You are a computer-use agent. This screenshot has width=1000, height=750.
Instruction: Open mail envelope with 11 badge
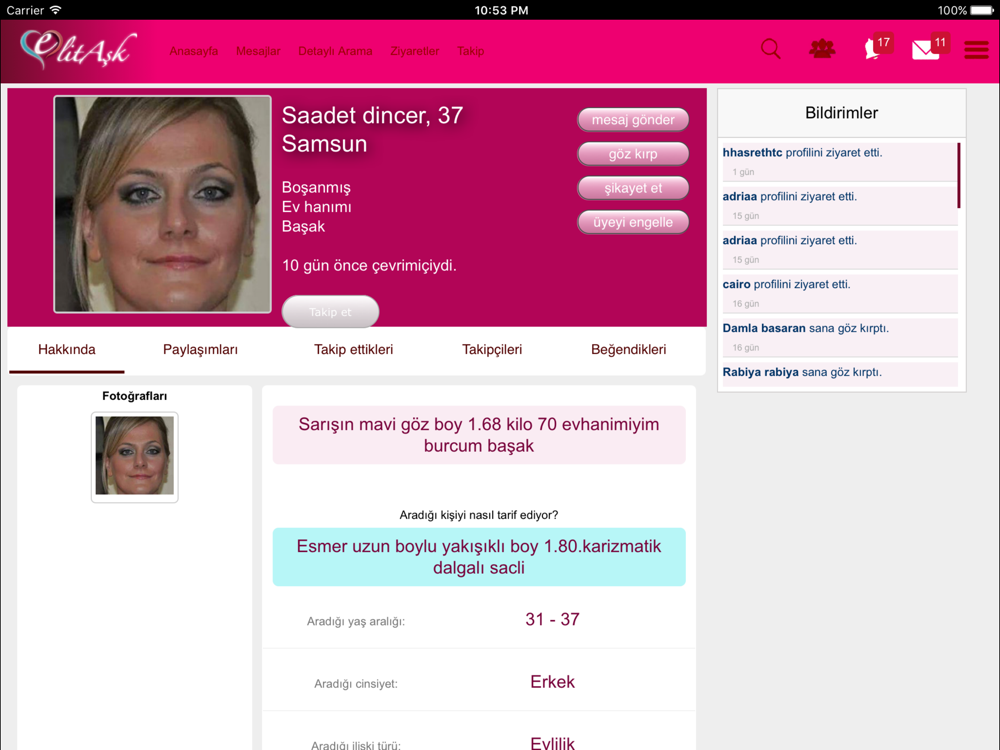(x=930, y=47)
